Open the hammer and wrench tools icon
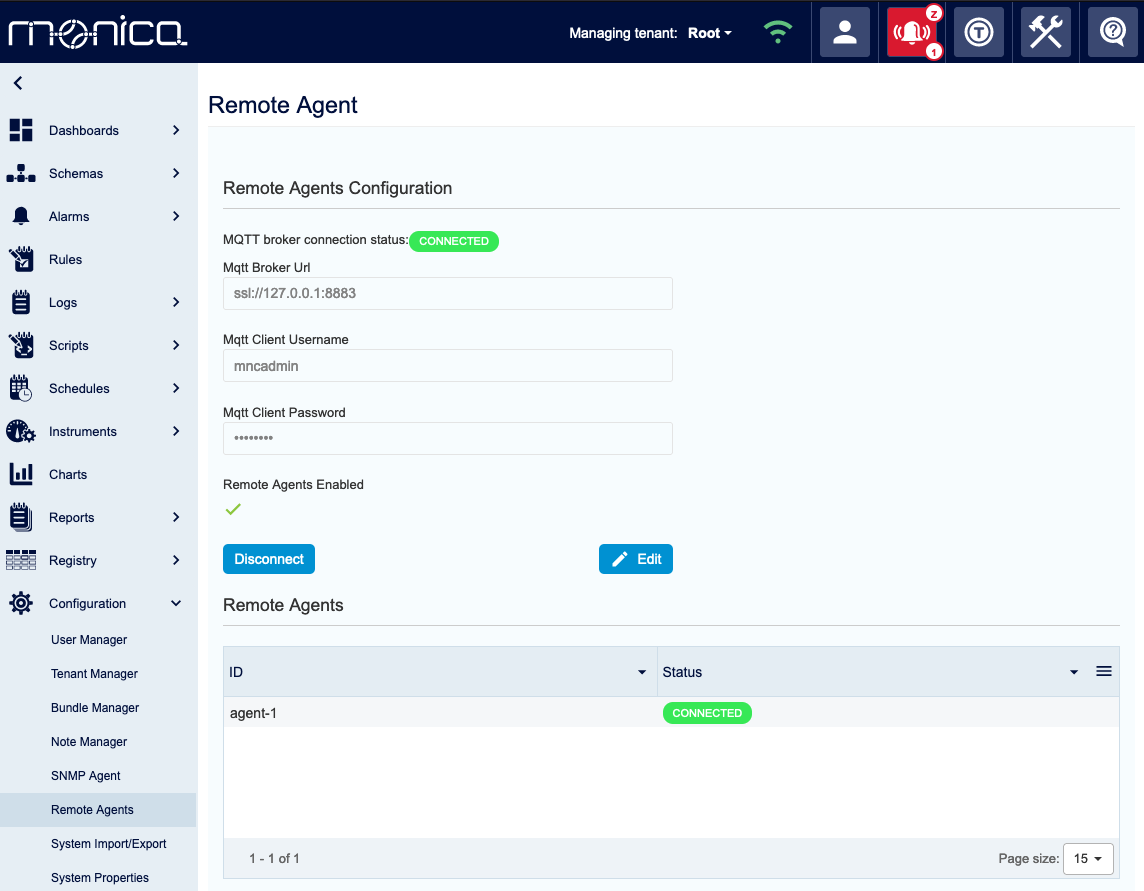This screenshot has width=1144, height=891. pyautogui.click(x=1045, y=31)
